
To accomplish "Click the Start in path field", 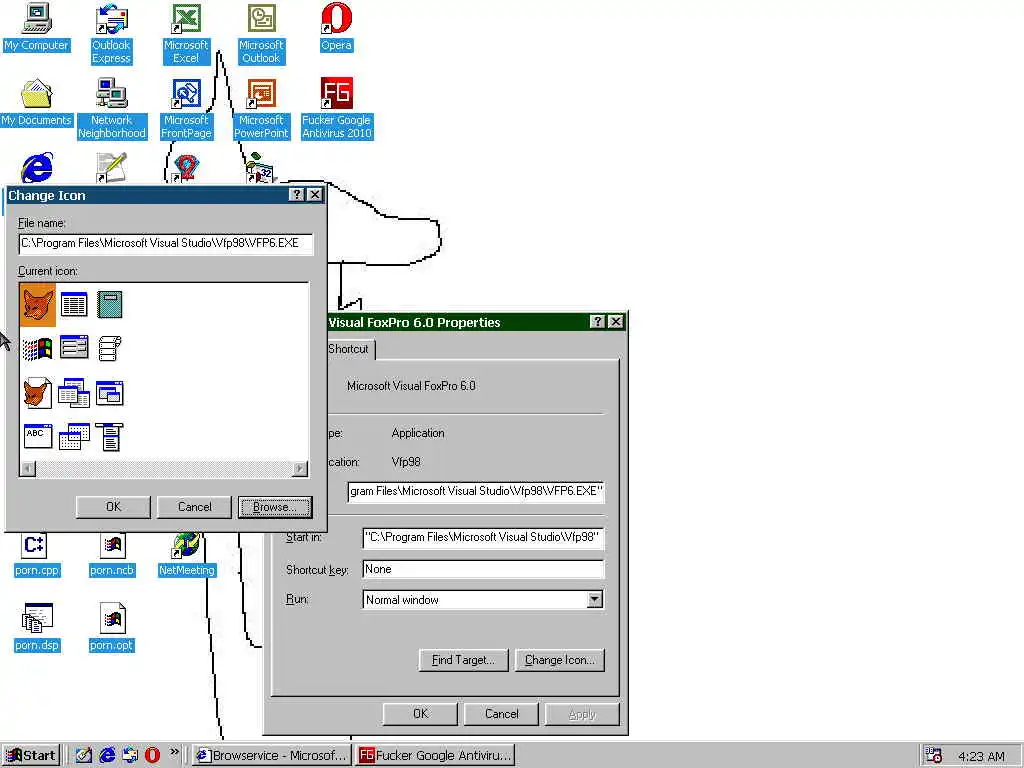I will [x=483, y=537].
